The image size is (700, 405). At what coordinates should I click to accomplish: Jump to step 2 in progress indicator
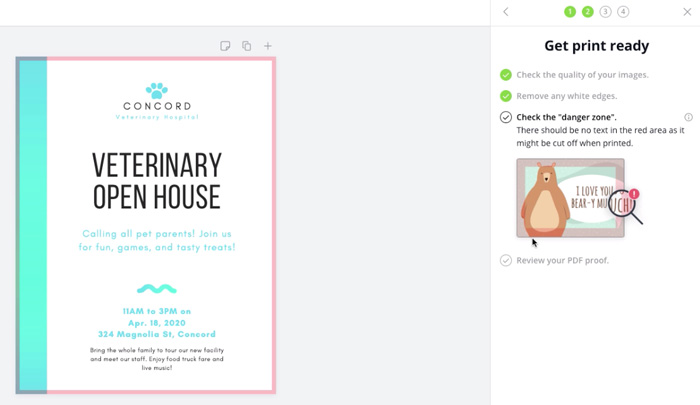click(x=588, y=12)
